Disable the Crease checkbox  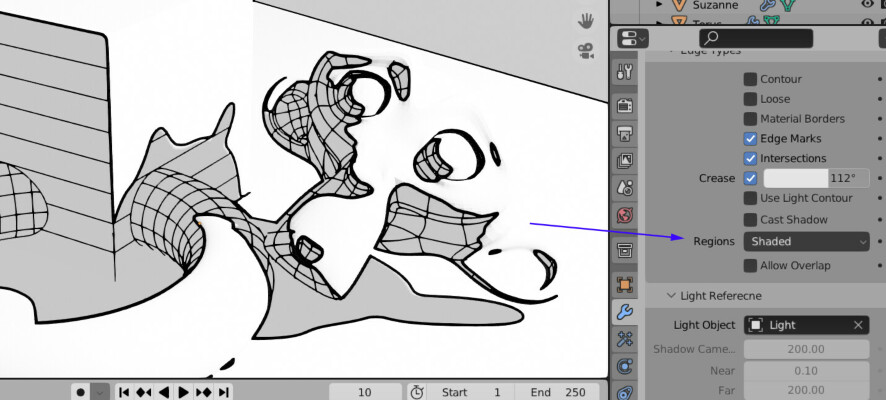pyautogui.click(x=750, y=178)
